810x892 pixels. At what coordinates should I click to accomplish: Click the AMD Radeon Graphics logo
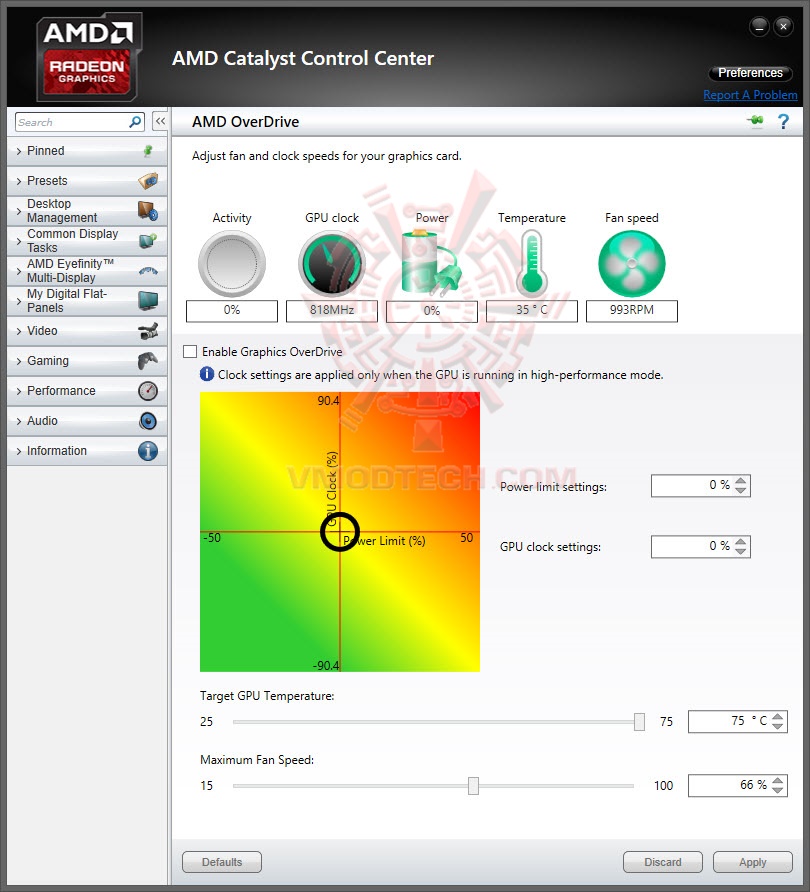click(87, 57)
